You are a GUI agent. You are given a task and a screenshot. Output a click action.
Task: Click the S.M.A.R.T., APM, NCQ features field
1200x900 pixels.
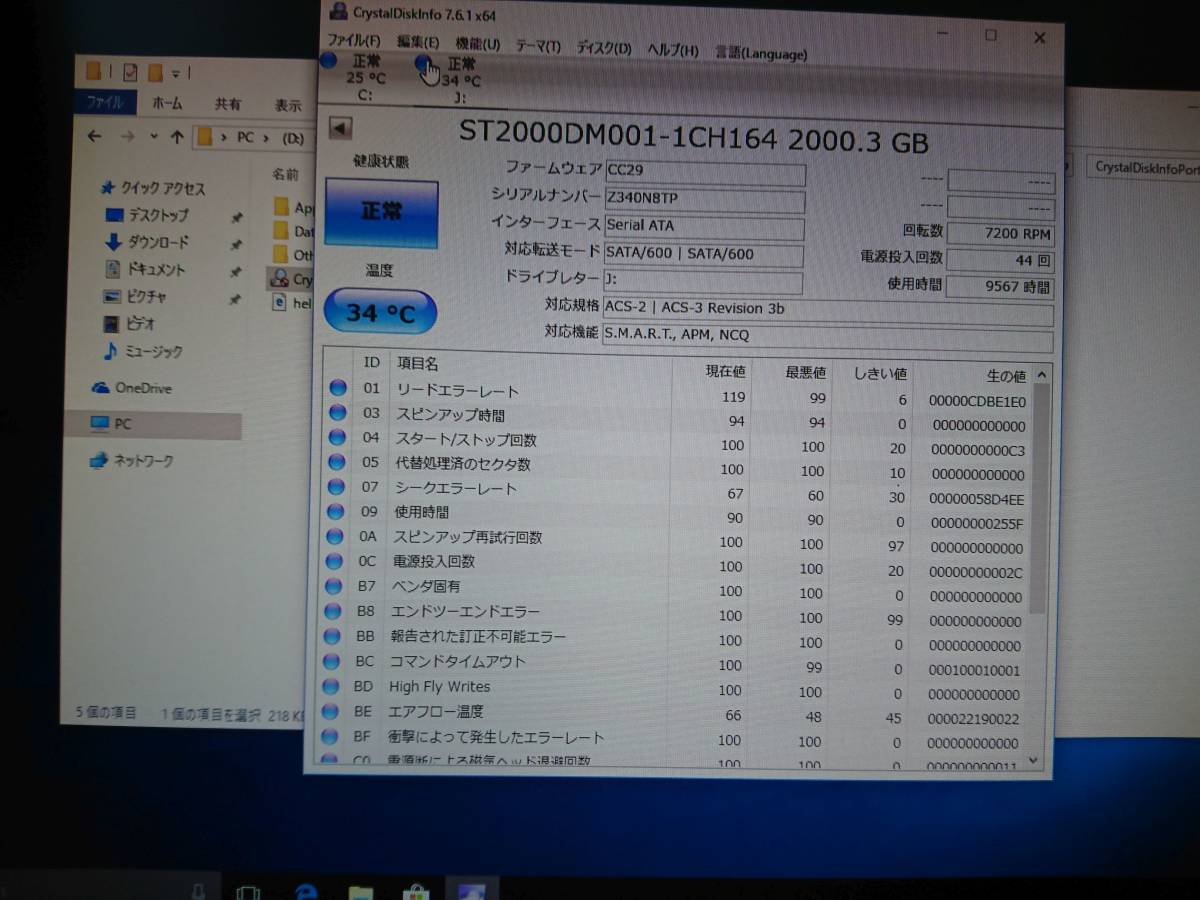828,338
